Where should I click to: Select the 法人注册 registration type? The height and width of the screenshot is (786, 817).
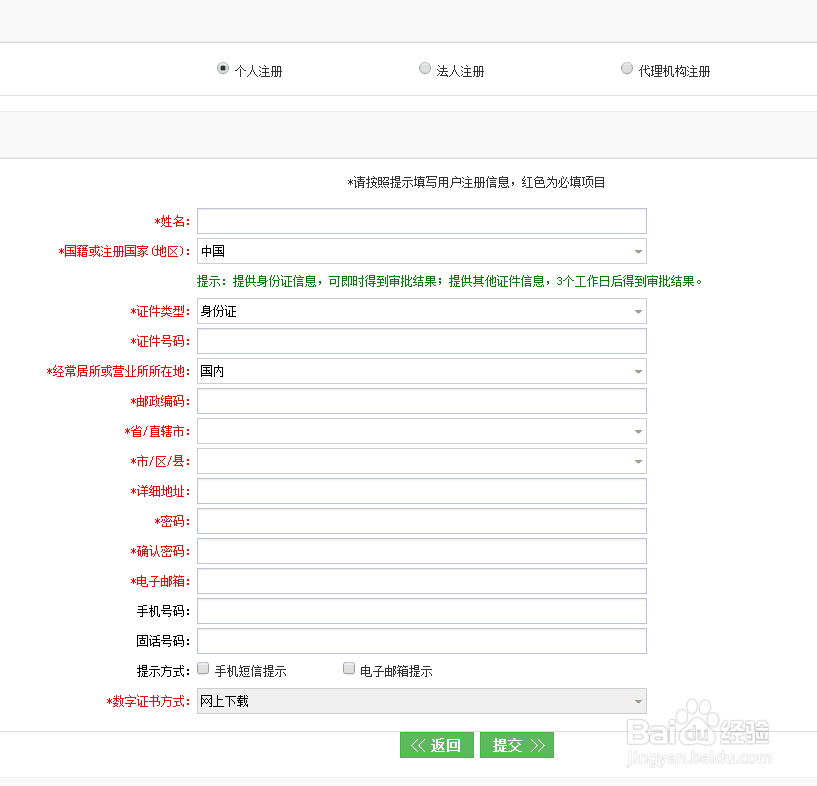point(425,68)
